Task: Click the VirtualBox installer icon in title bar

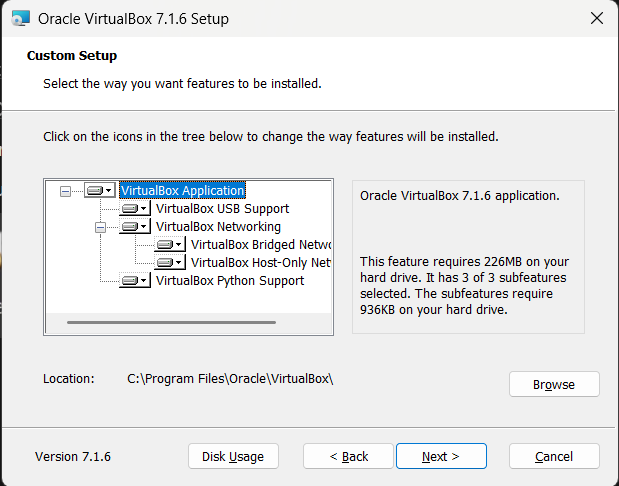Action: click(x=19, y=18)
